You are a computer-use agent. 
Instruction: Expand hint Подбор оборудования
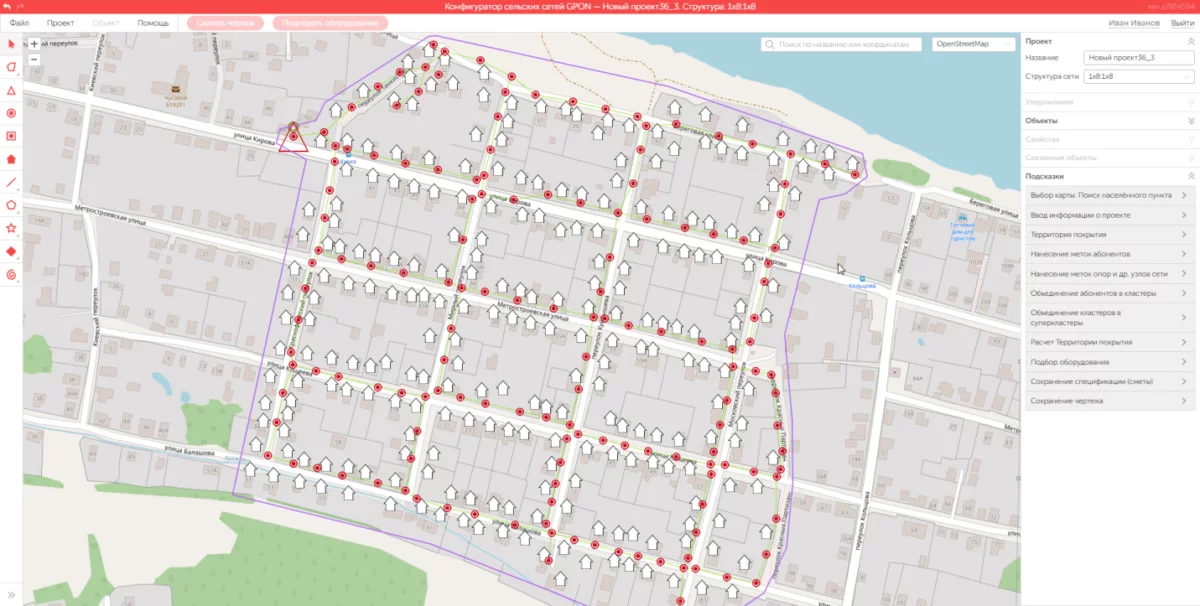pyautogui.click(x=1110, y=362)
